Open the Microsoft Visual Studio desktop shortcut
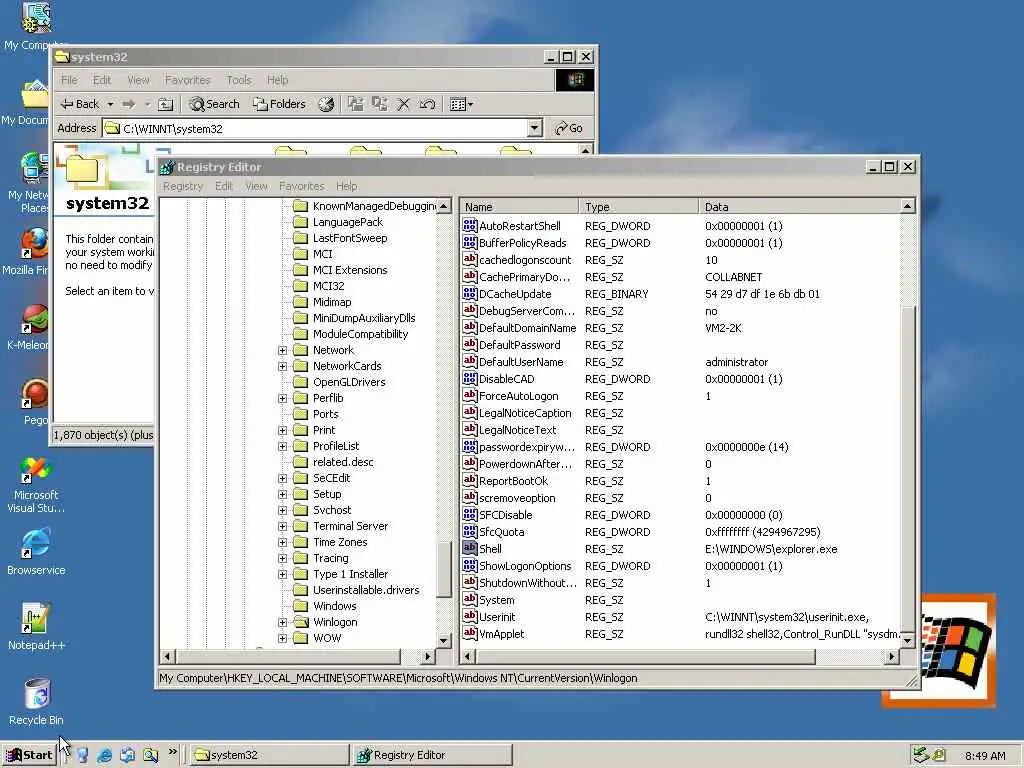Viewport: 1024px width, 768px height. click(x=36, y=485)
